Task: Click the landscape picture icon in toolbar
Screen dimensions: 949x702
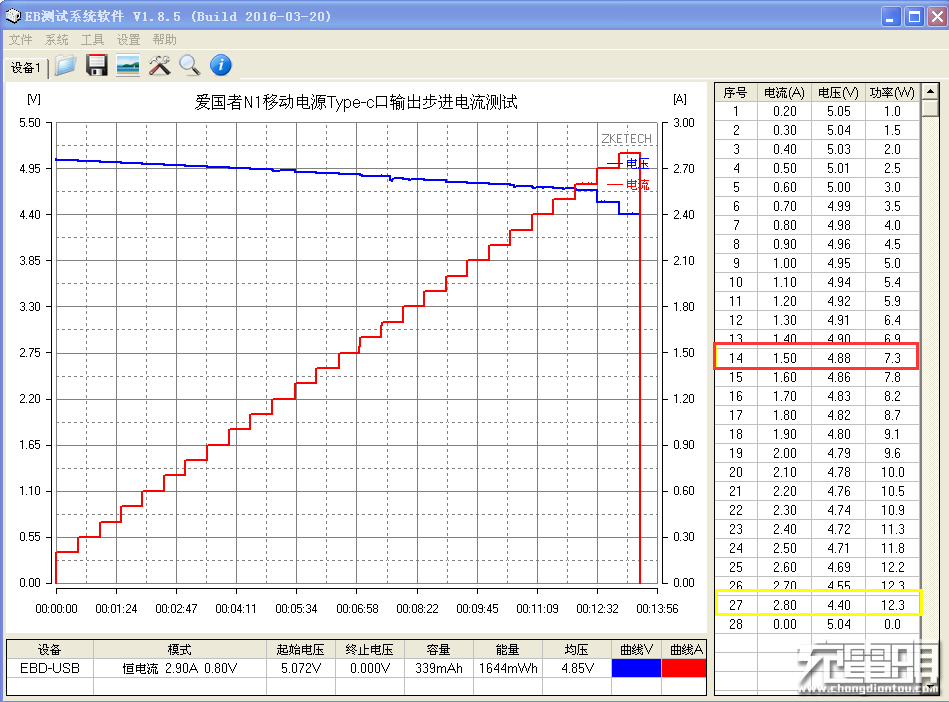Action: (x=128, y=66)
